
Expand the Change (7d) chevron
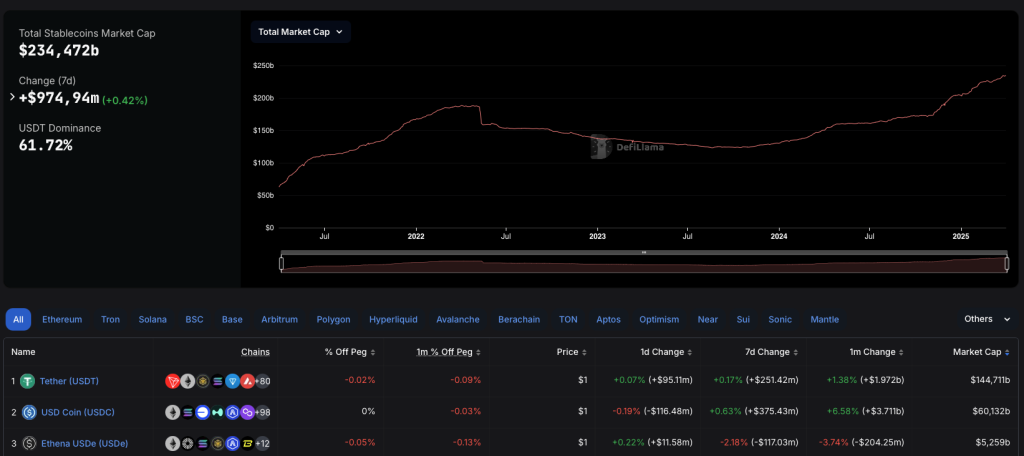pyautogui.click(x=12, y=97)
